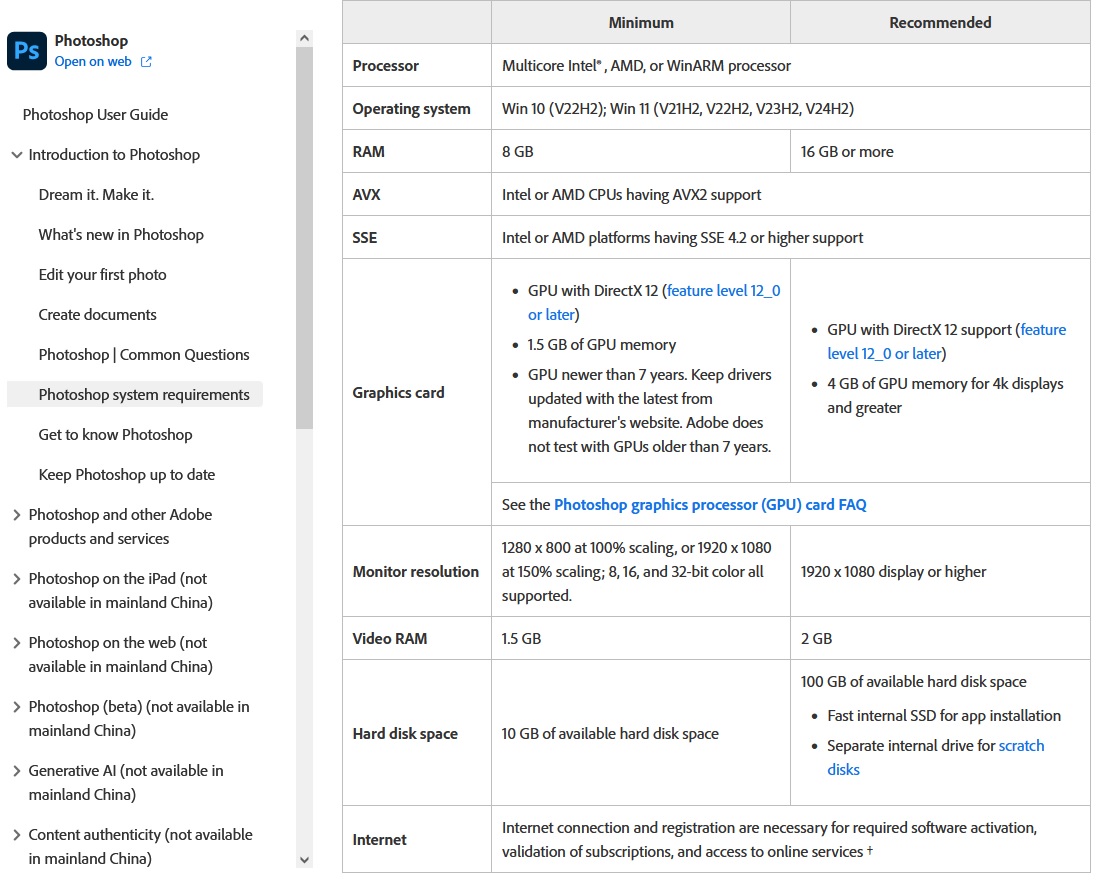Collapse the Introduction to Photoshop section

point(17,155)
